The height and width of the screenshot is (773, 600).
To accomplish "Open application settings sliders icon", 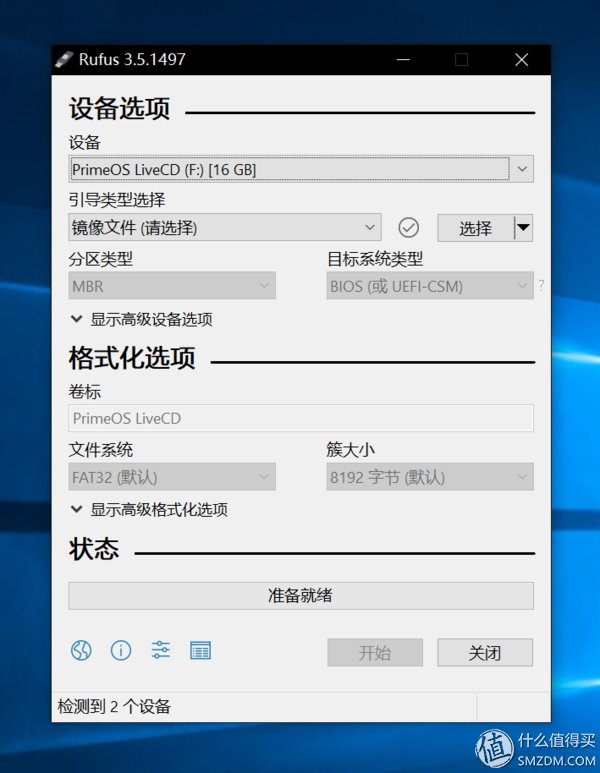I will pyautogui.click(x=161, y=650).
